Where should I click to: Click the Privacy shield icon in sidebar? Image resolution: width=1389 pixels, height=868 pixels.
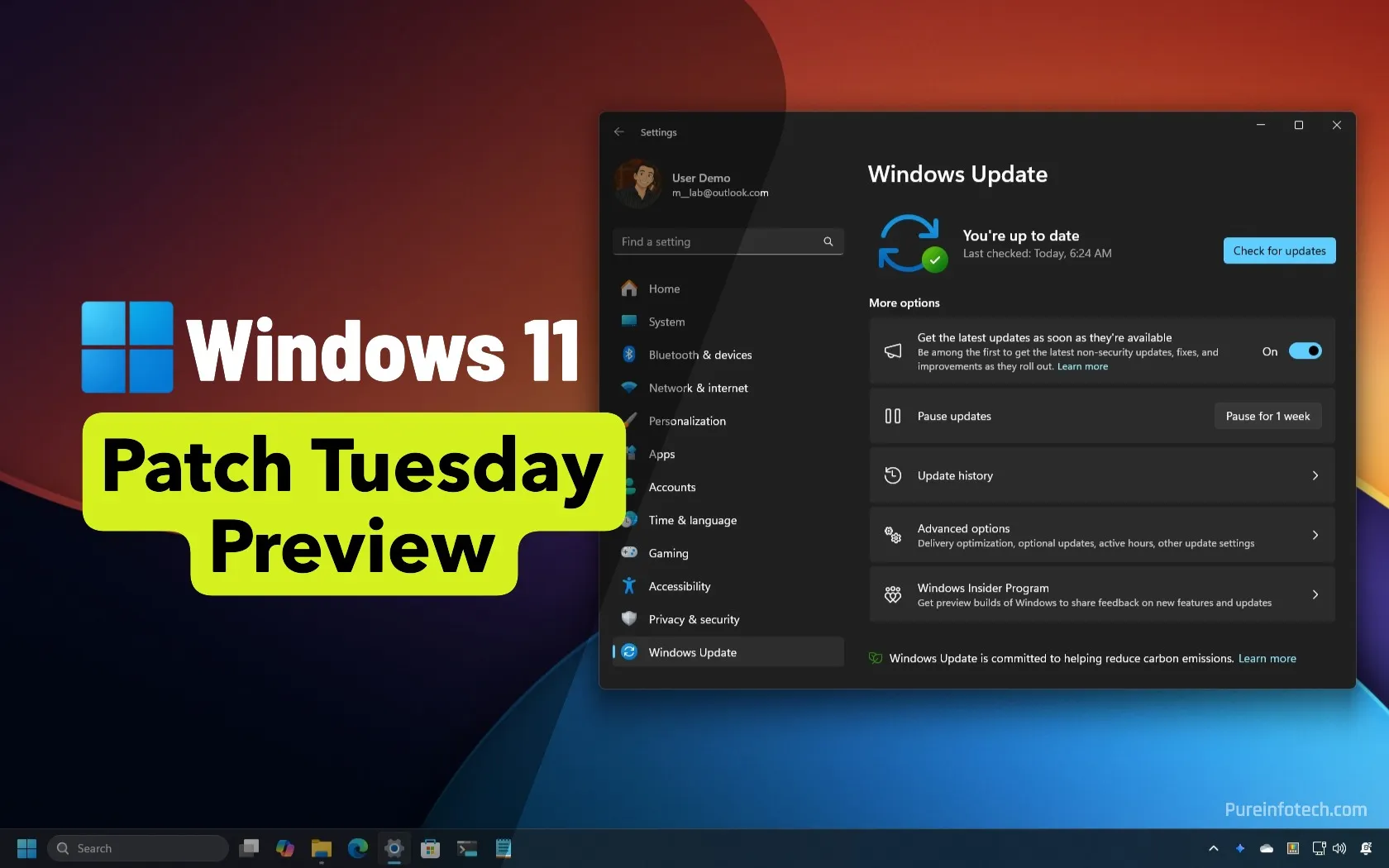coord(629,618)
